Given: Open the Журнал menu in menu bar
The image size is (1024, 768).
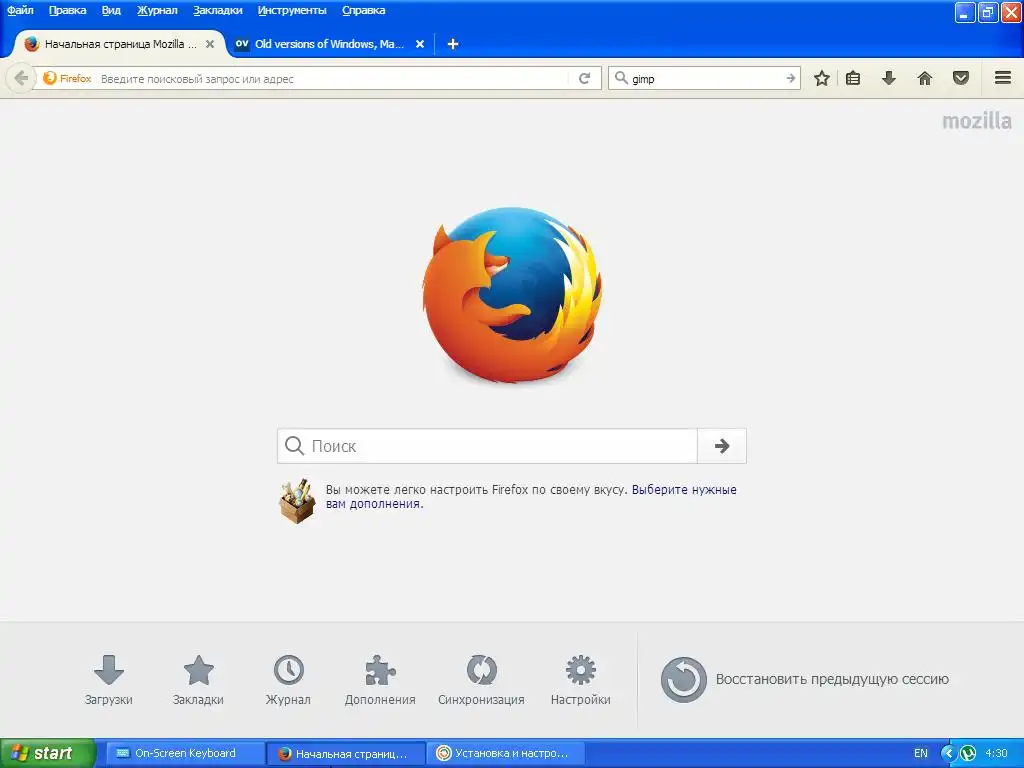Looking at the screenshot, I should click(157, 10).
